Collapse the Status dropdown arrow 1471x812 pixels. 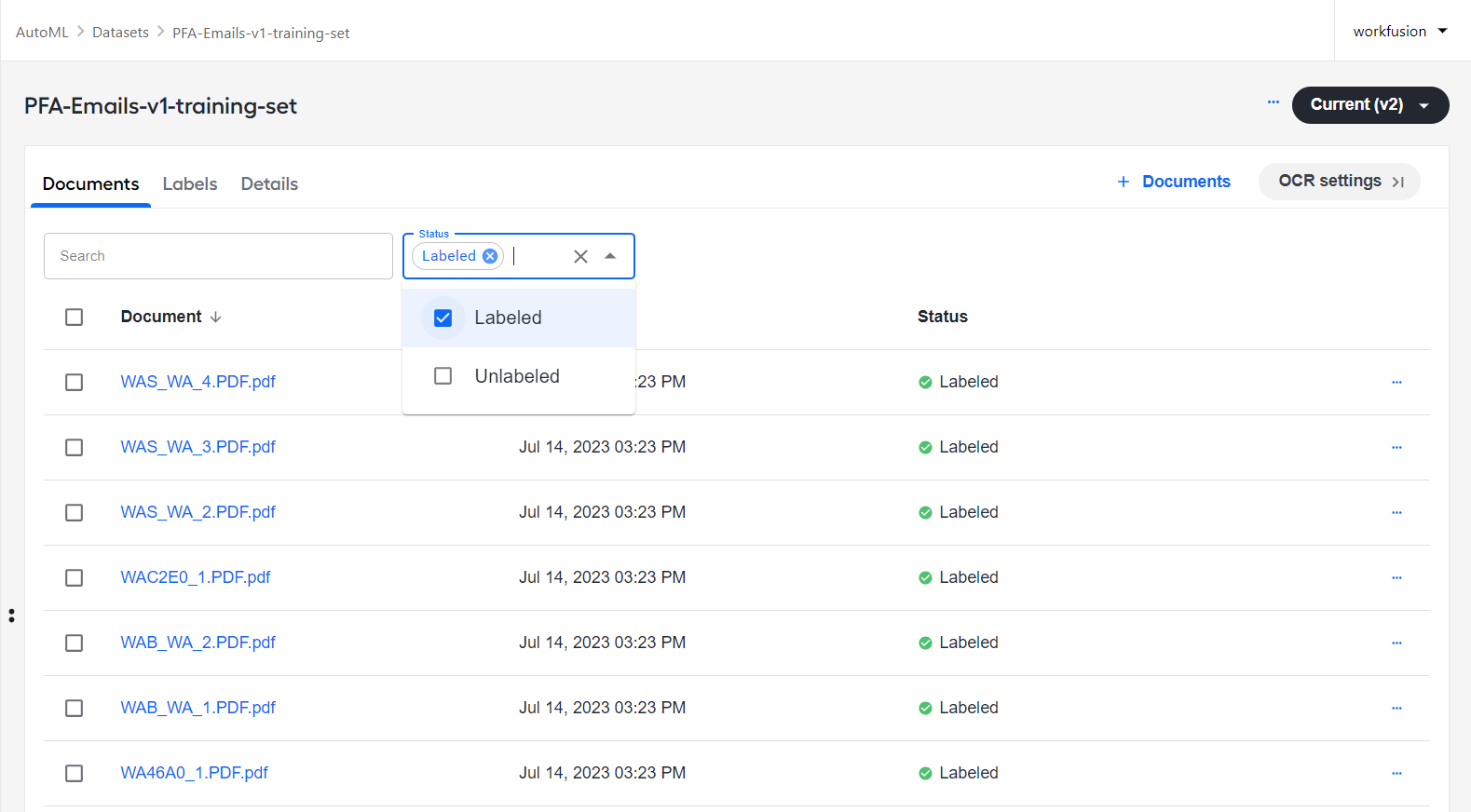pyautogui.click(x=610, y=256)
